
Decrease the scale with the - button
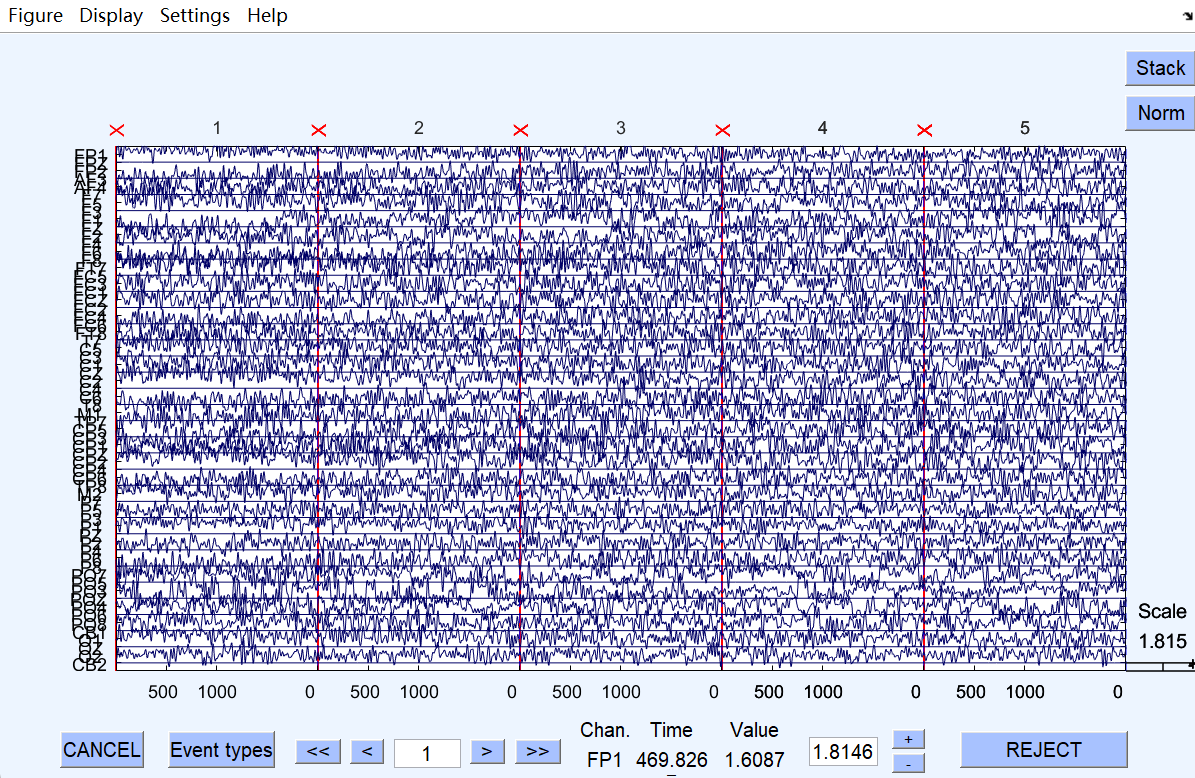(908, 763)
